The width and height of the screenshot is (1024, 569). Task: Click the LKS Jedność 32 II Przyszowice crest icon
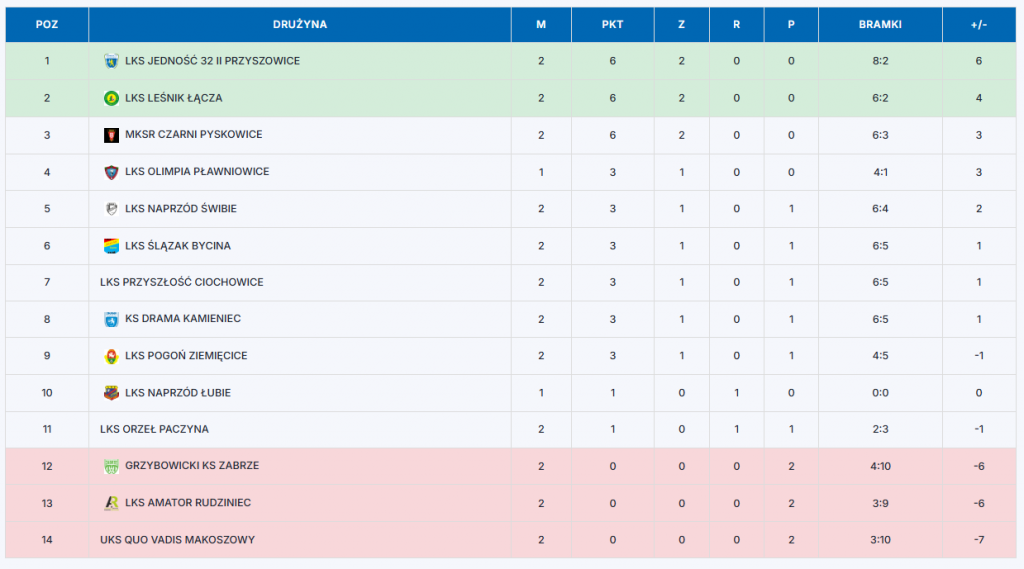tap(111, 61)
